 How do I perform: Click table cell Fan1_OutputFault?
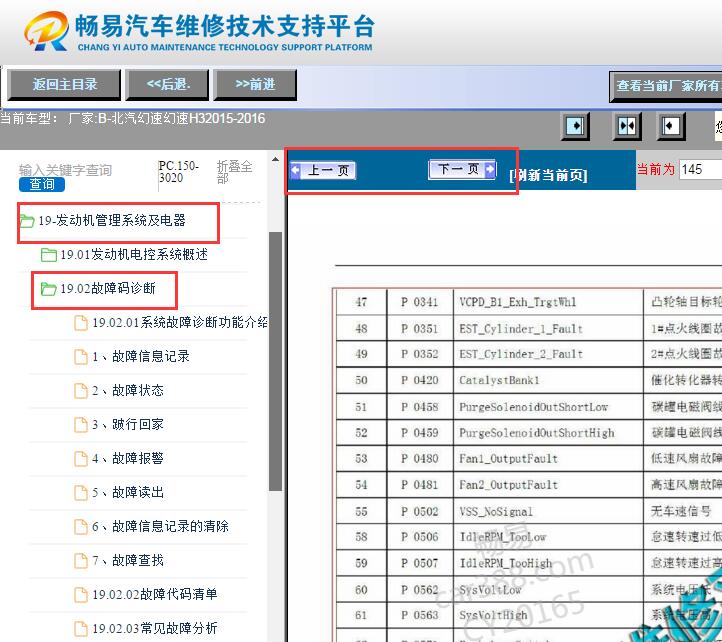click(x=548, y=459)
